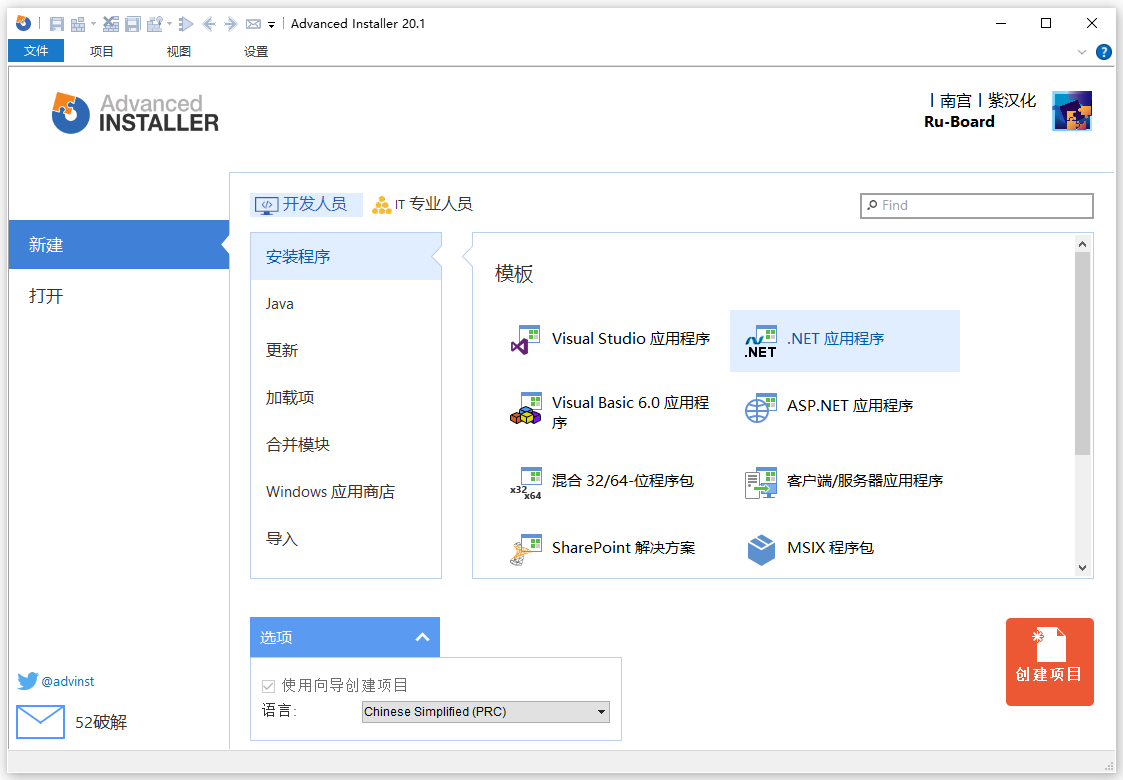The height and width of the screenshot is (780, 1123).
Task: Switch to 开发人员 mode
Action: tap(306, 204)
